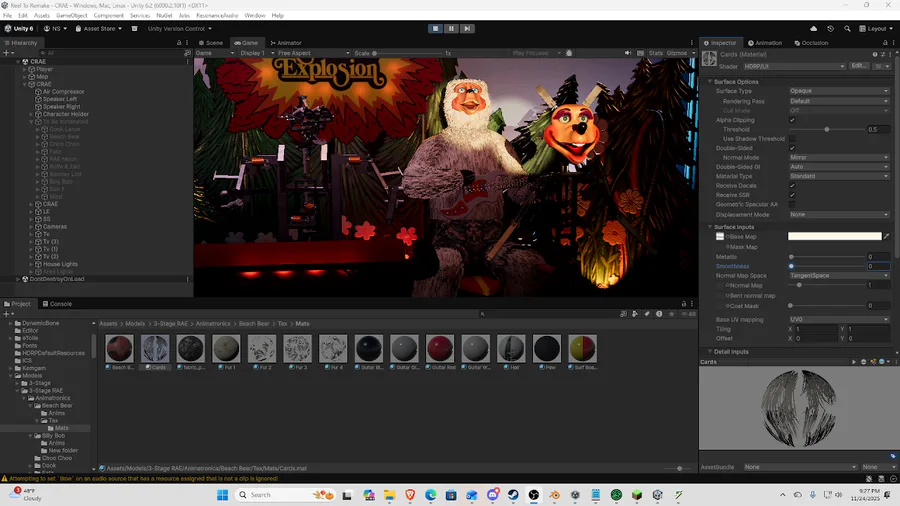Adjust the Alpha Clipping Threshold slider
The width and height of the screenshot is (900, 506).
[x=827, y=130]
